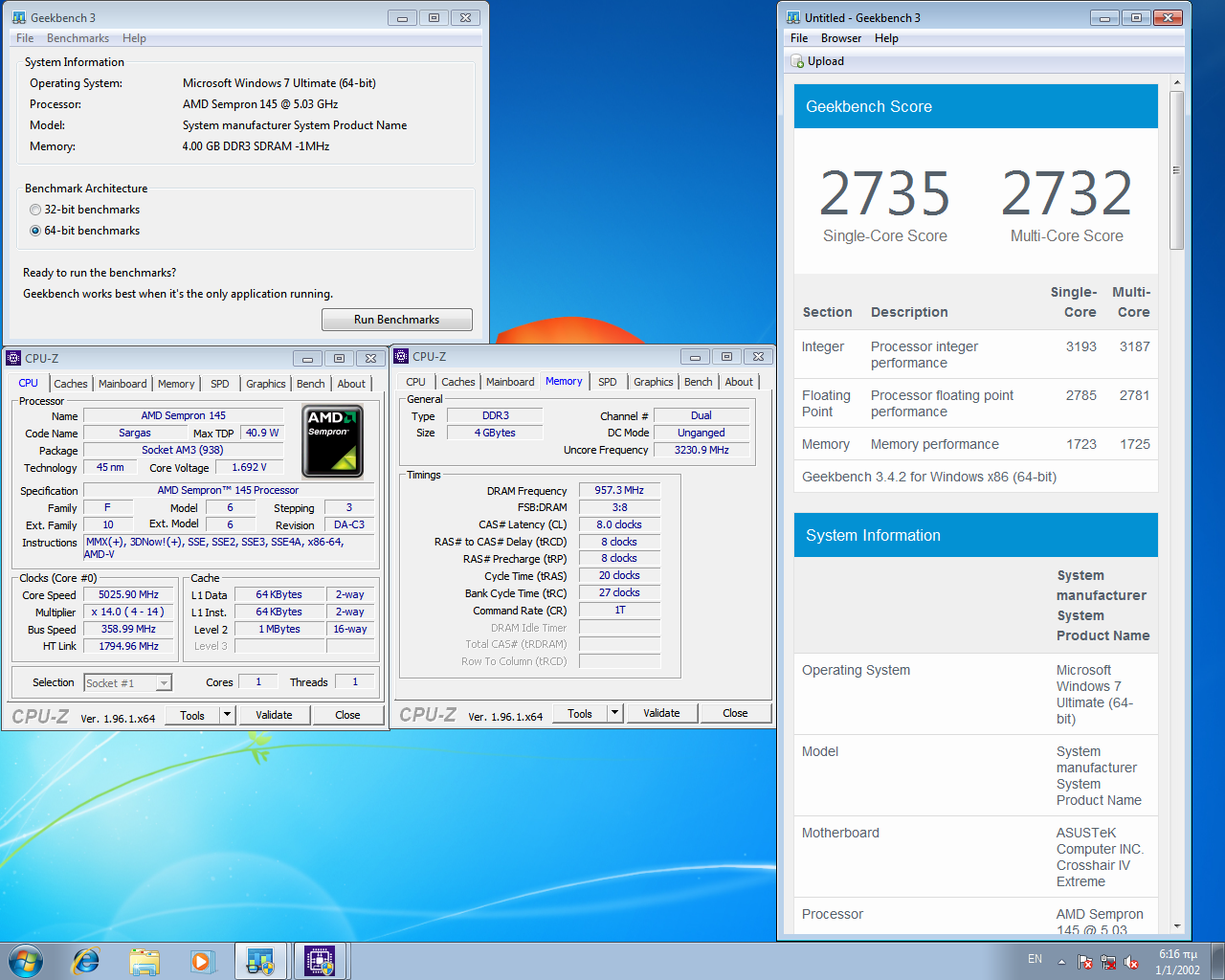Switch to Geekbench taskbar icon

pos(260,961)
